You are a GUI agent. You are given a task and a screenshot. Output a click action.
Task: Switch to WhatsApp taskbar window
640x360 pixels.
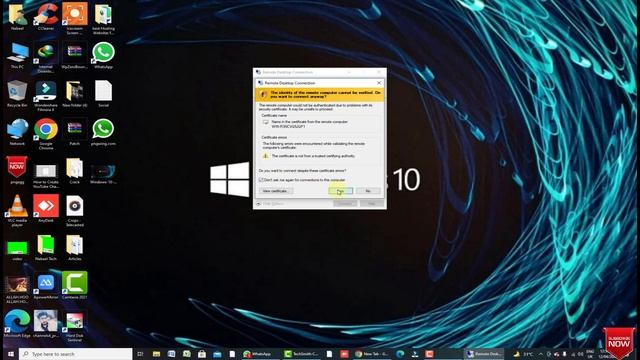(259, 354)
